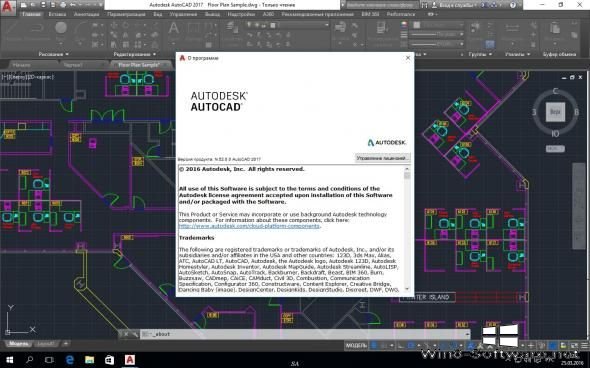Toggle МОДЕЛЬ model space button in status bar
The width and height of the screenshot is (590, 368).
356,345
